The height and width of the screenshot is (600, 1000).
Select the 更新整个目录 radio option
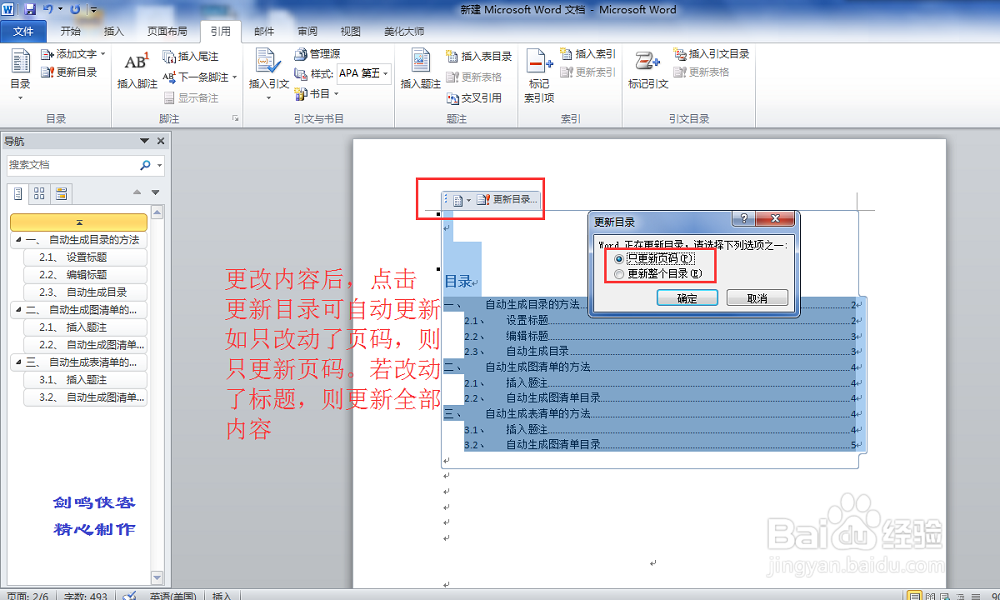click(619, 274)
